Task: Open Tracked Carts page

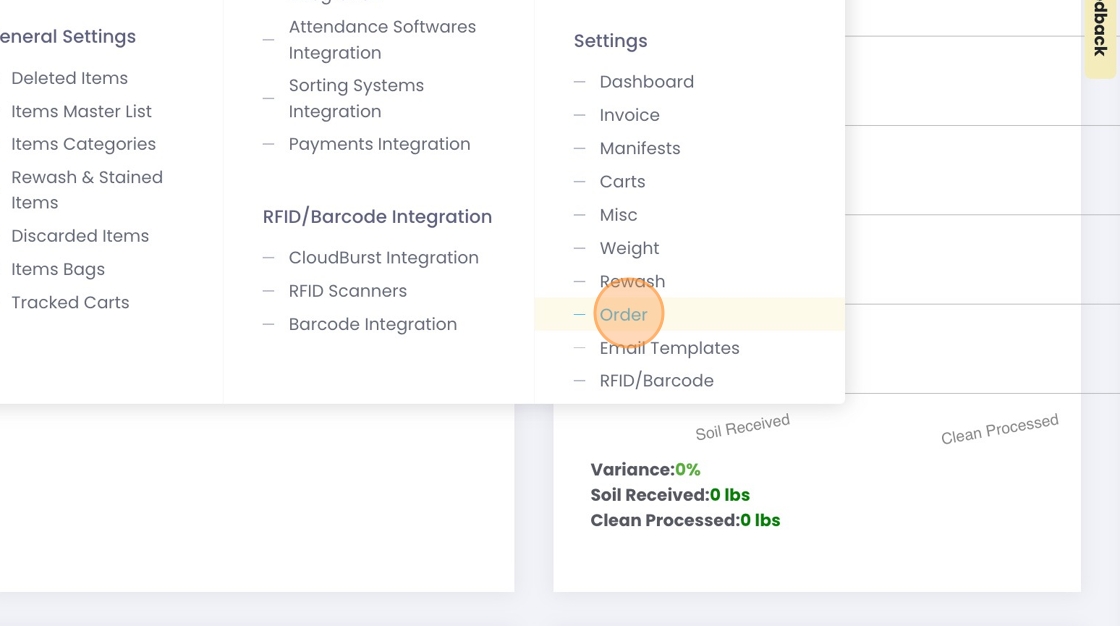Action: pyautogui.click(x=70, y=302)
